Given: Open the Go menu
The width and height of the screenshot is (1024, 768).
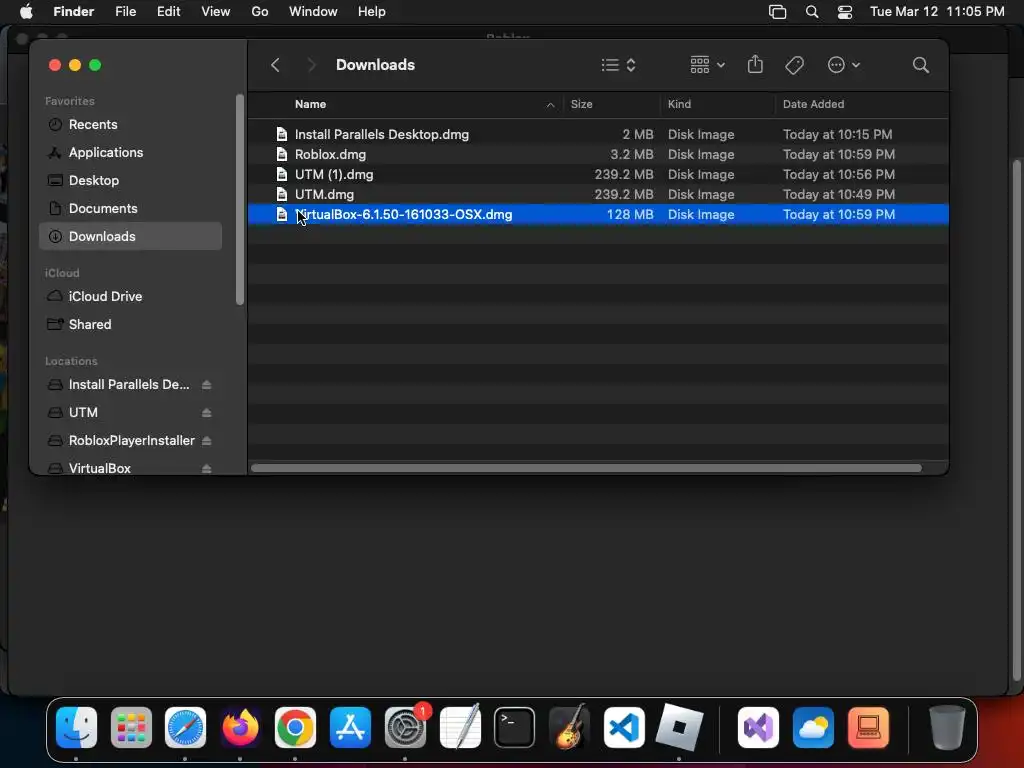Looking at the screenshot, I should pos(260,12).
